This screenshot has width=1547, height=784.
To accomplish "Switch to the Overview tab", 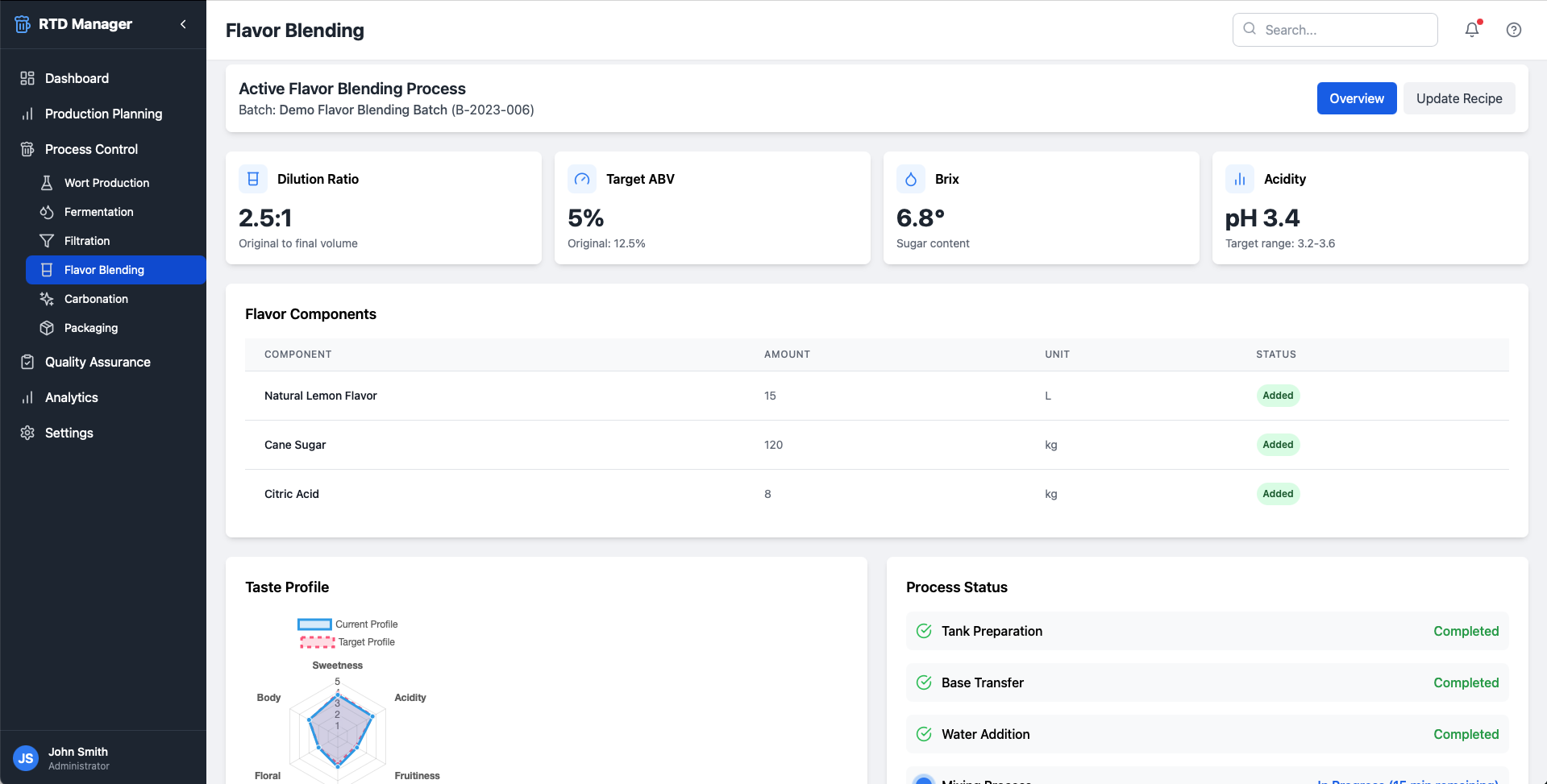I will coord(1357,98).
